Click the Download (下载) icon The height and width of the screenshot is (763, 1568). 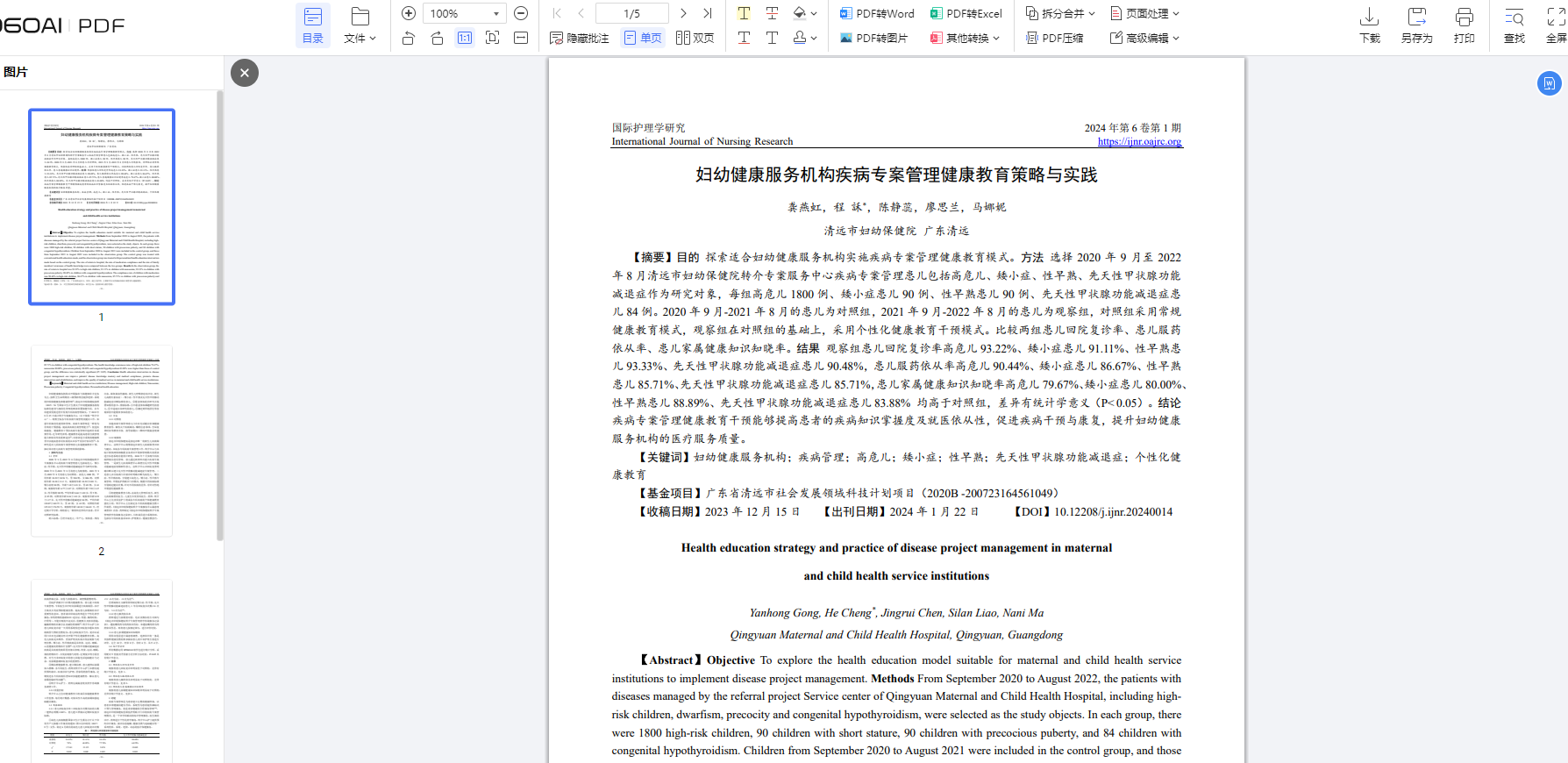pos(1369,25)
